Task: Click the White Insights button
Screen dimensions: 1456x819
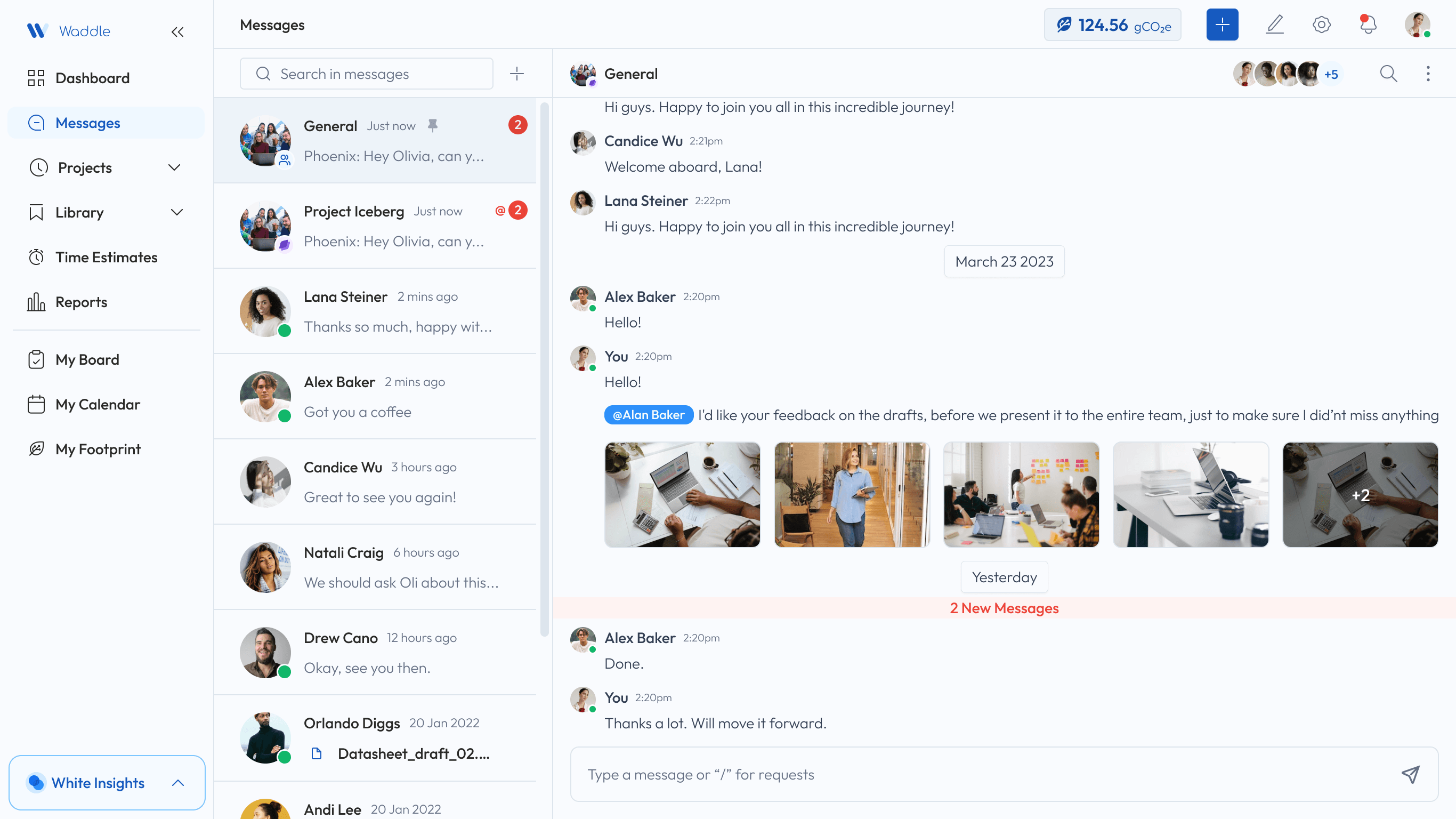Action: tap(107, 783)
